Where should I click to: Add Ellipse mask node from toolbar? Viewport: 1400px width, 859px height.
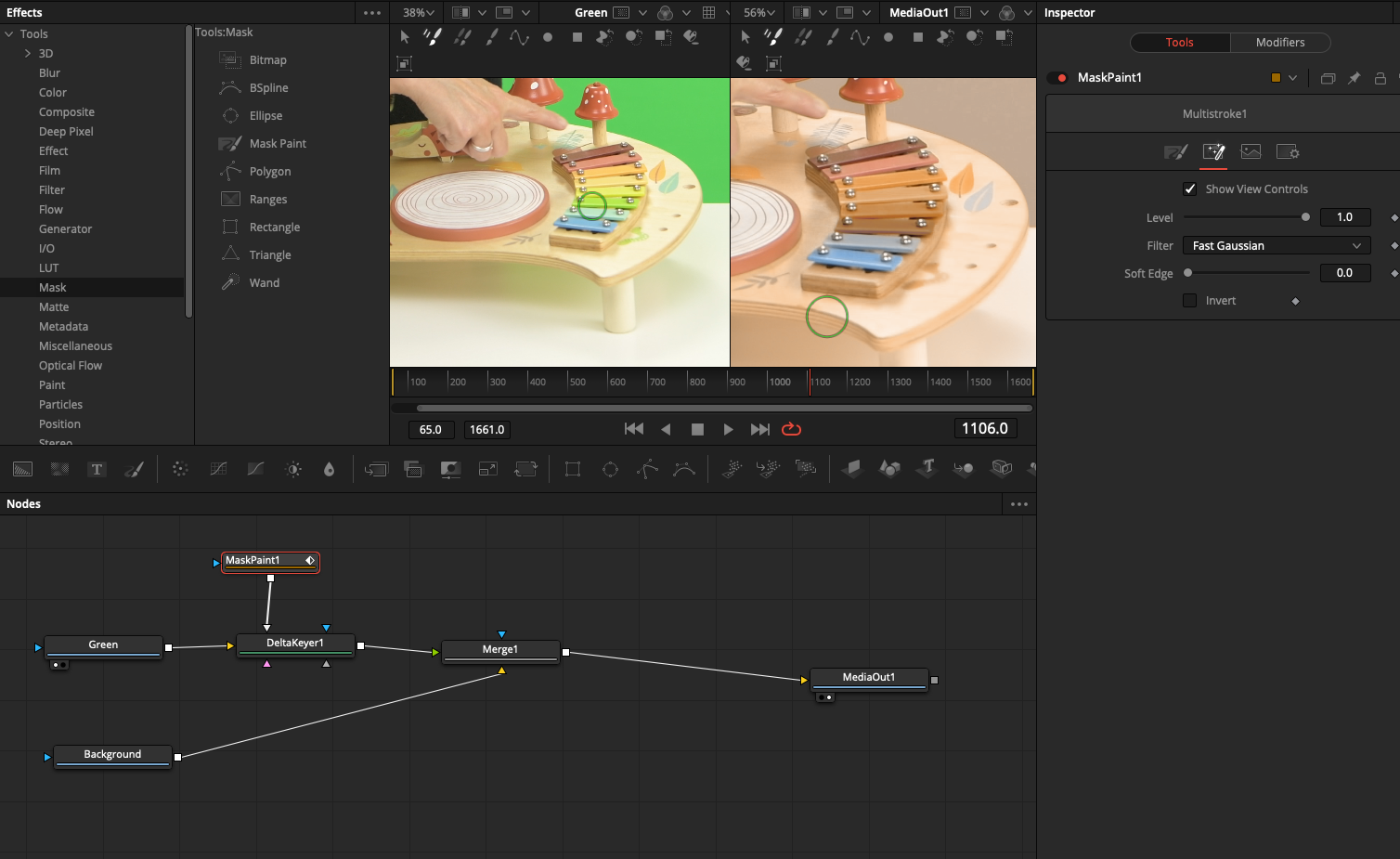[x=610, y=469]
